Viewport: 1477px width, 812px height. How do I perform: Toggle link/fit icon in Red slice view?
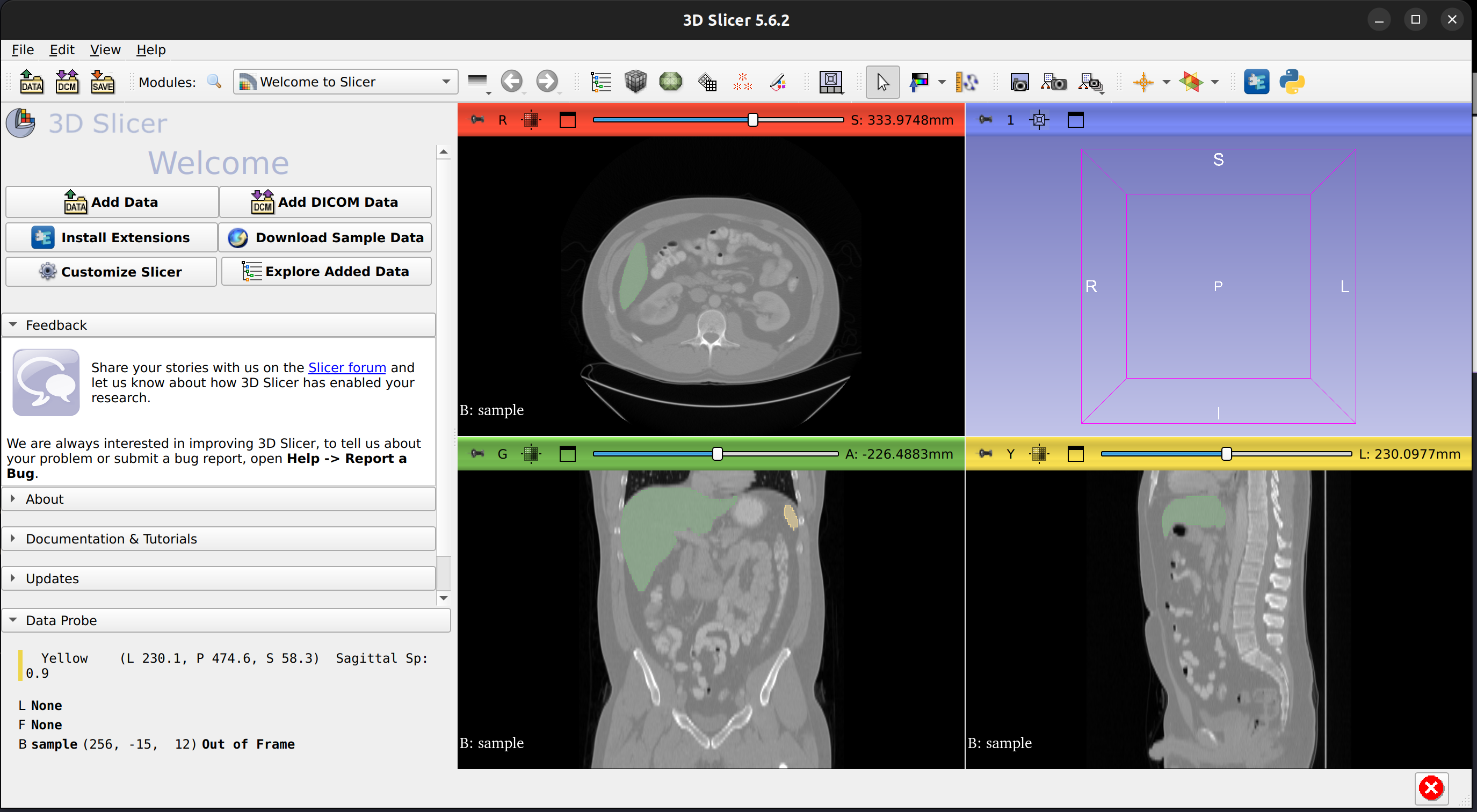tap(531, 119)
